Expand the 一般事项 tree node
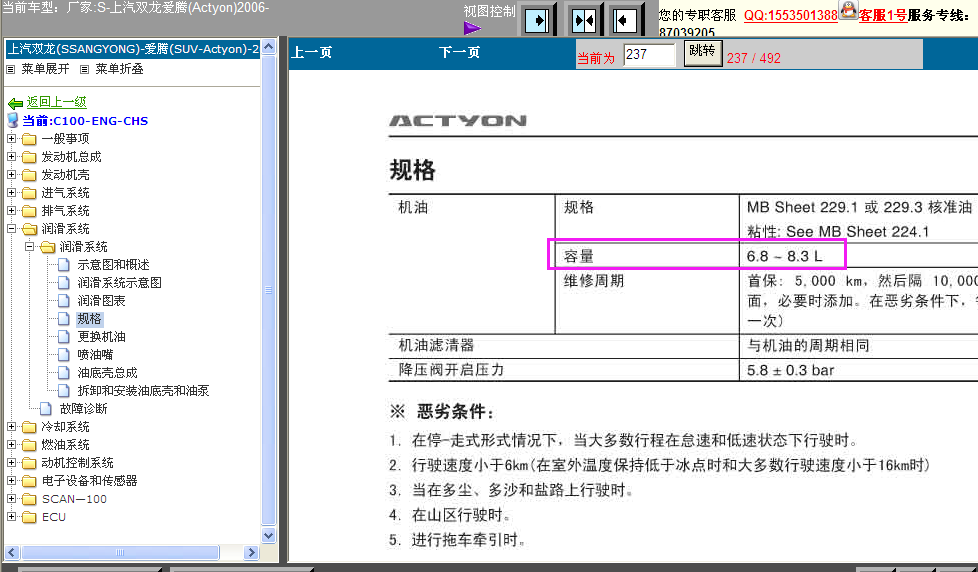The width and height of the screenshot is (978, 572). pos(11,138)
